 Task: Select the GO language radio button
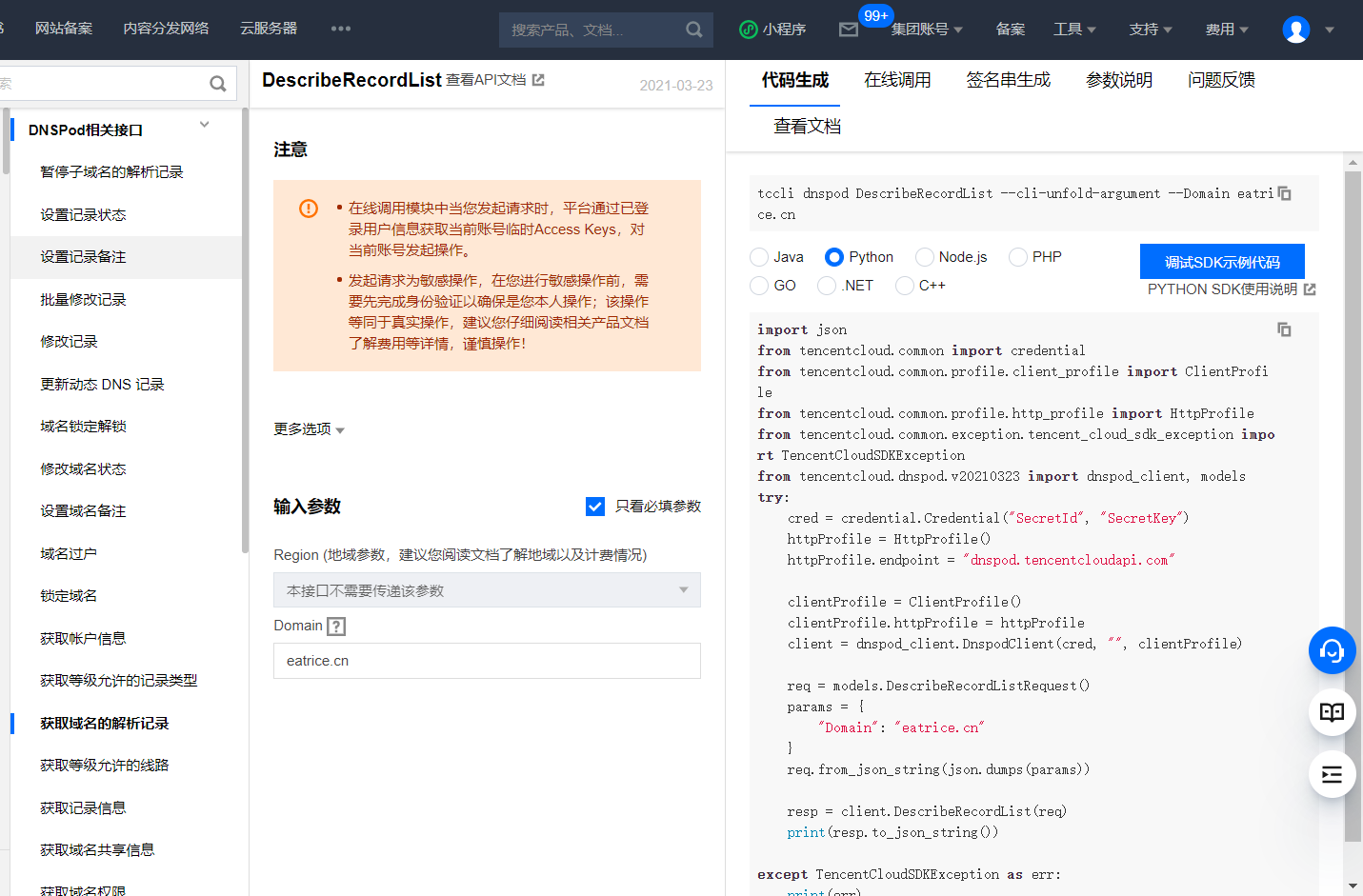click(759, 286)
